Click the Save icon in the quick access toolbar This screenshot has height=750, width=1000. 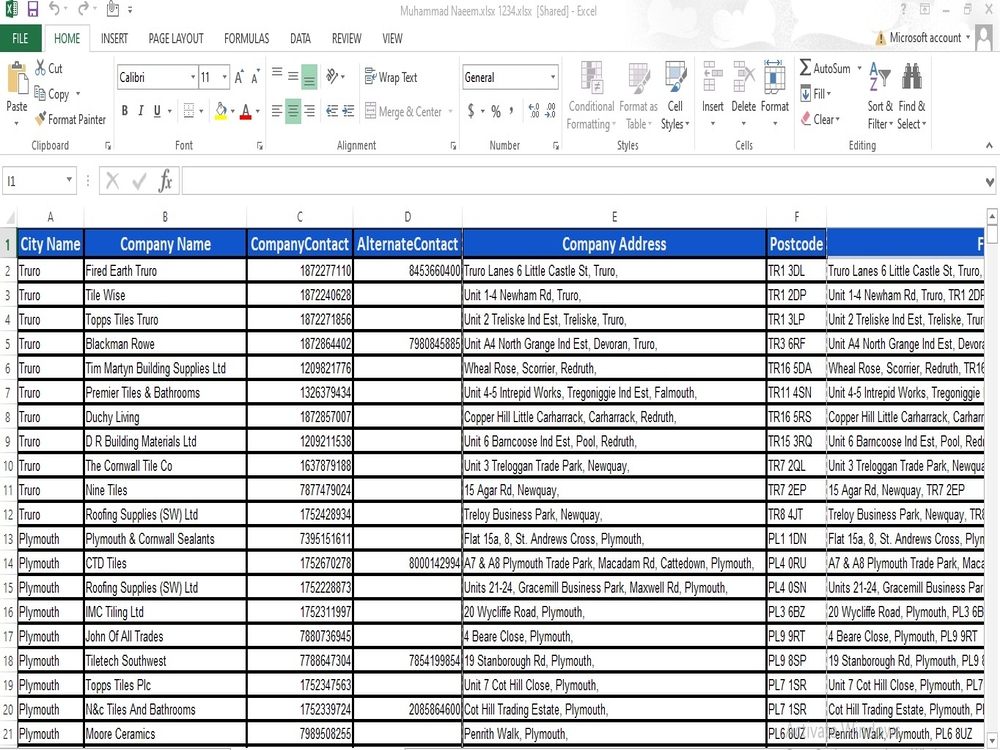point(33,9)
